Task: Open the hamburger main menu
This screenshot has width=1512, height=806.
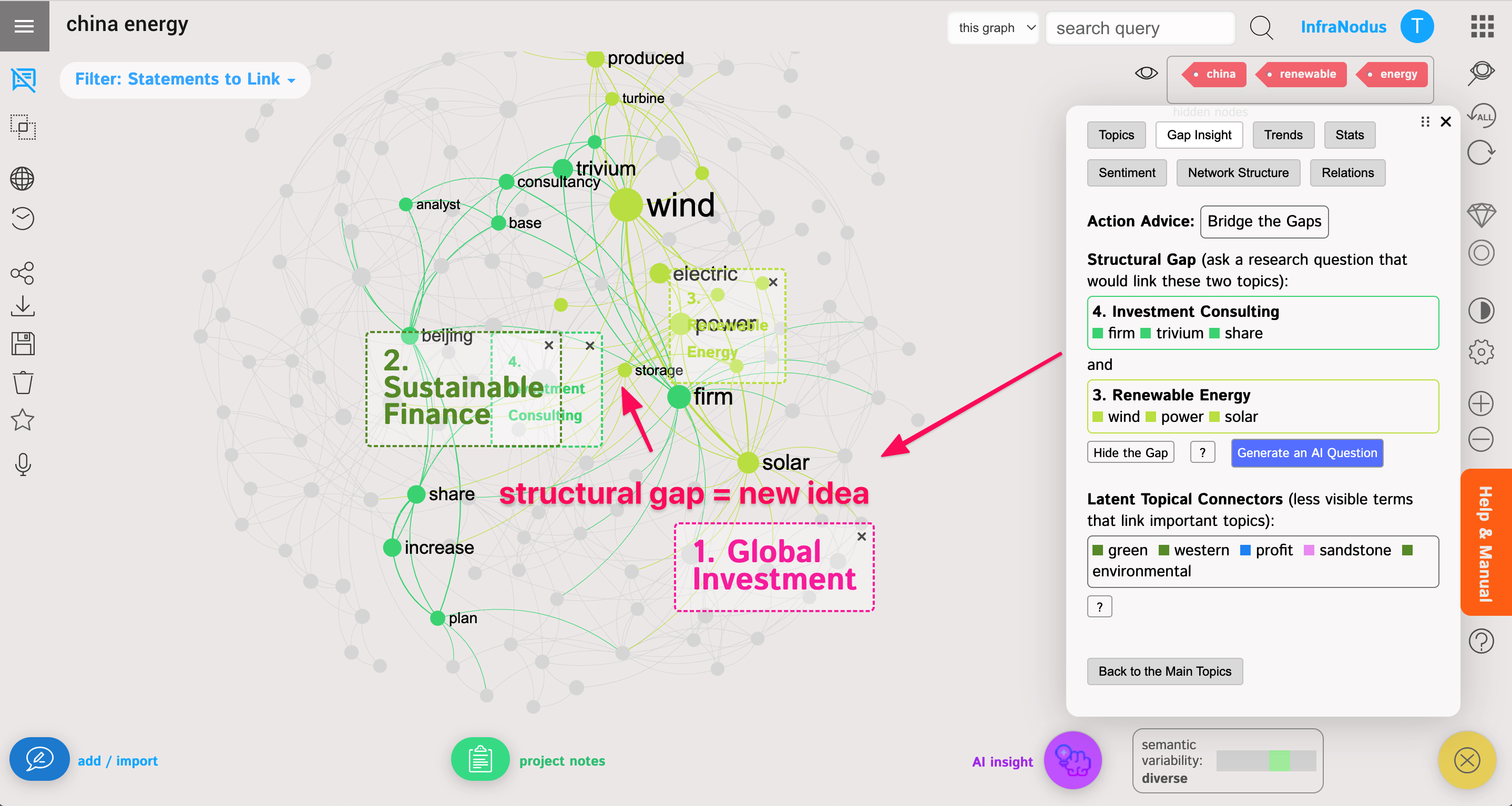Action: point(24,26)
